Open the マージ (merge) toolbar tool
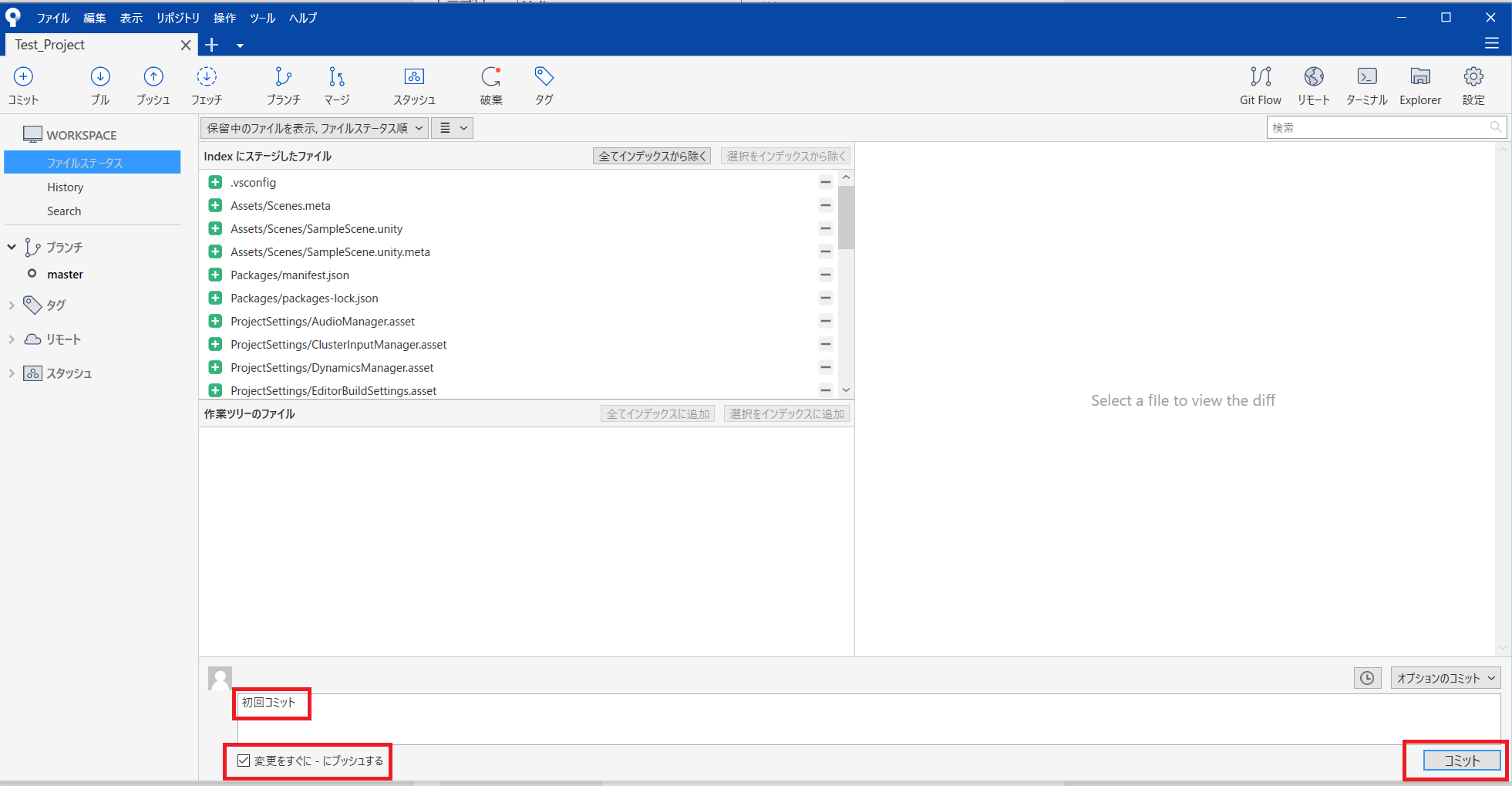1512x786 pixels. point(337,86)
